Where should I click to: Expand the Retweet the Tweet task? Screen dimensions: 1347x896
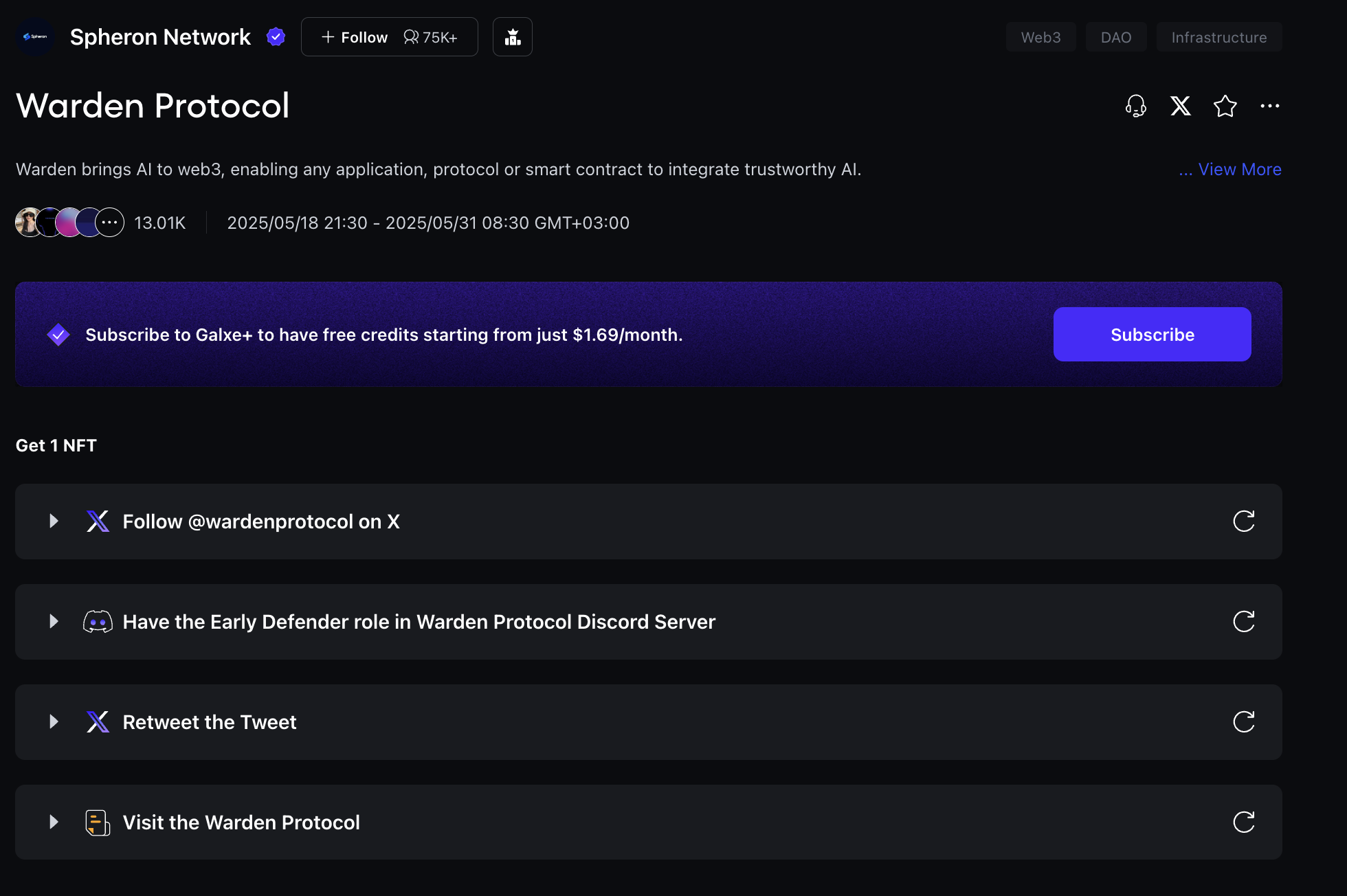(54, 722)
